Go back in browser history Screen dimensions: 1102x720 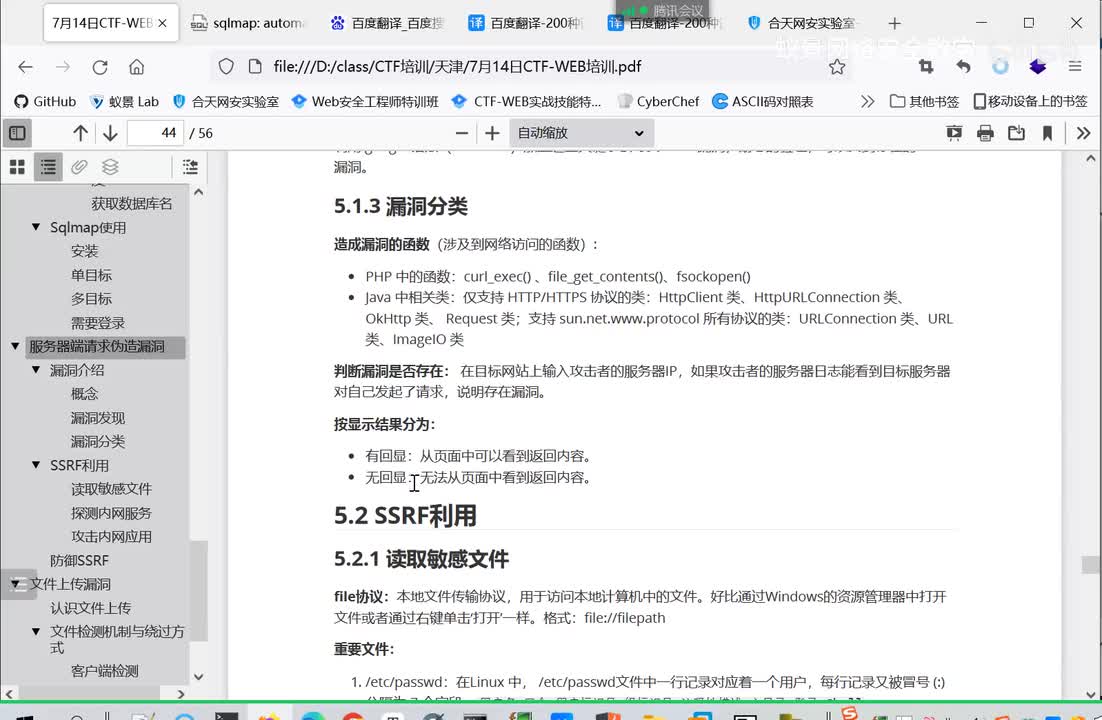click(x=25, y=67)
